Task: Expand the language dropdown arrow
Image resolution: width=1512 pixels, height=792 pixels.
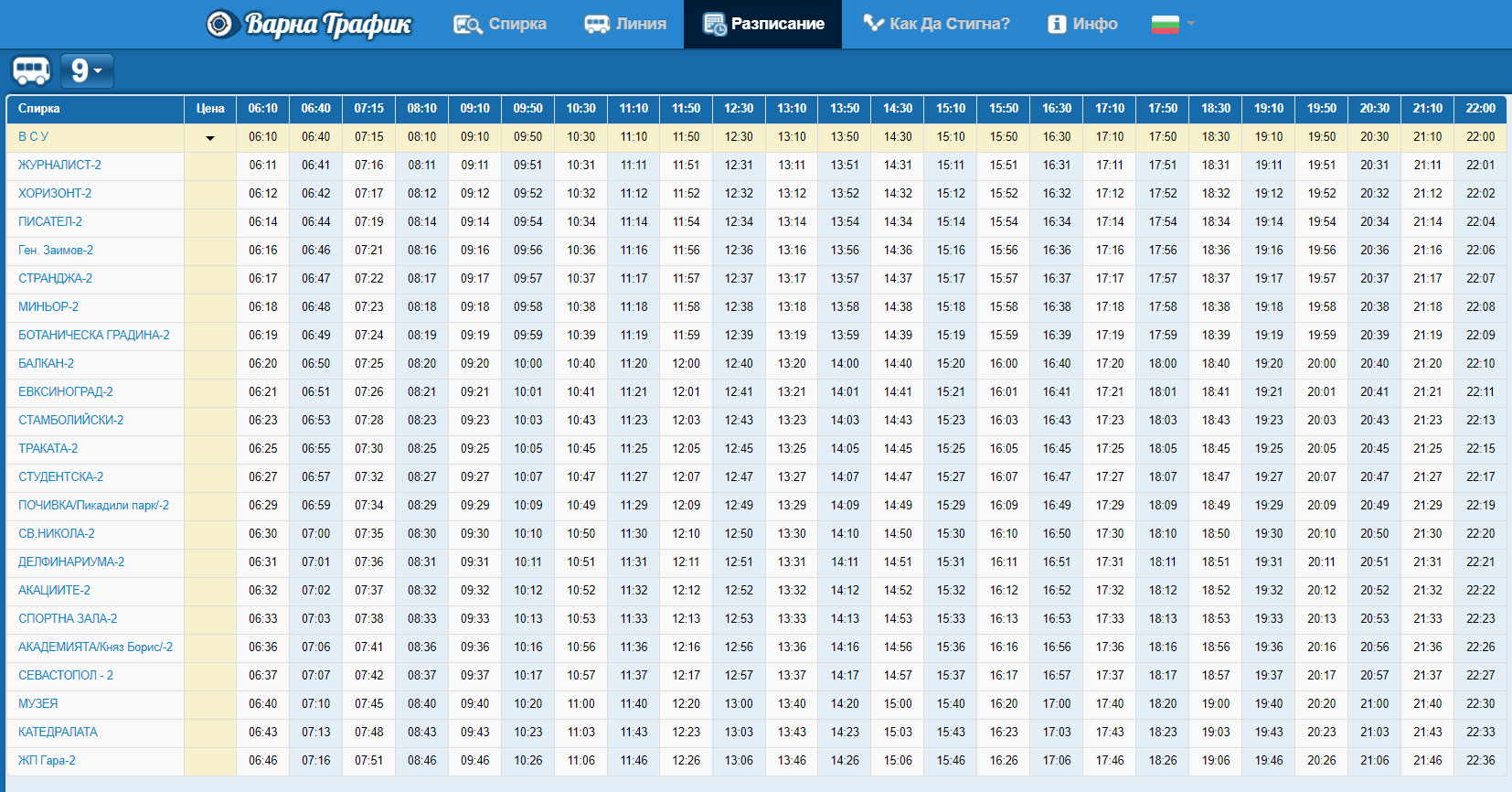Action: tap(1191, 24)
